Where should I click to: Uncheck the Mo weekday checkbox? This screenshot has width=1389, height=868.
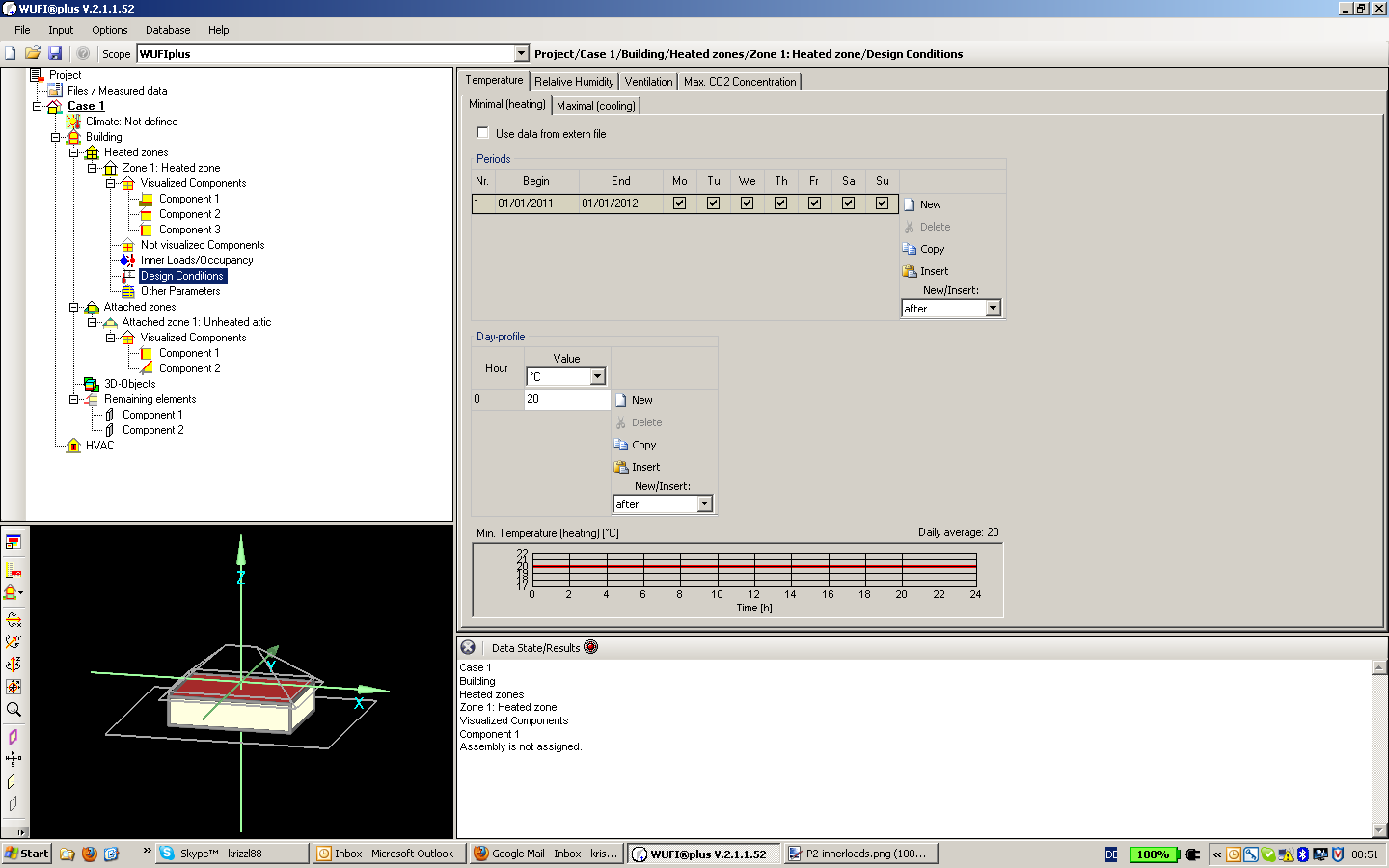(x=680, y=203)
